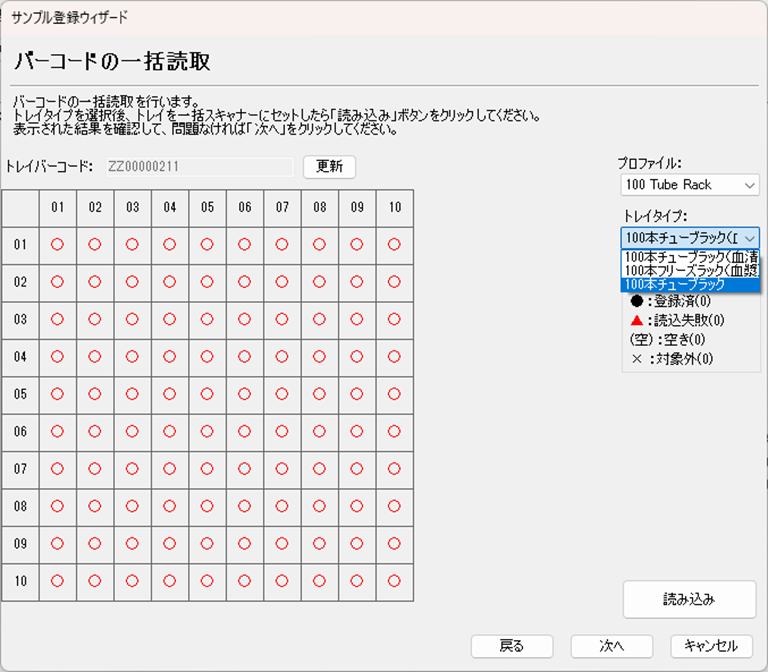This screenshot has height=672, width=768.
Task: Choose 100本フリーズラック(血漿) from the list
Action: pos(688,270)
